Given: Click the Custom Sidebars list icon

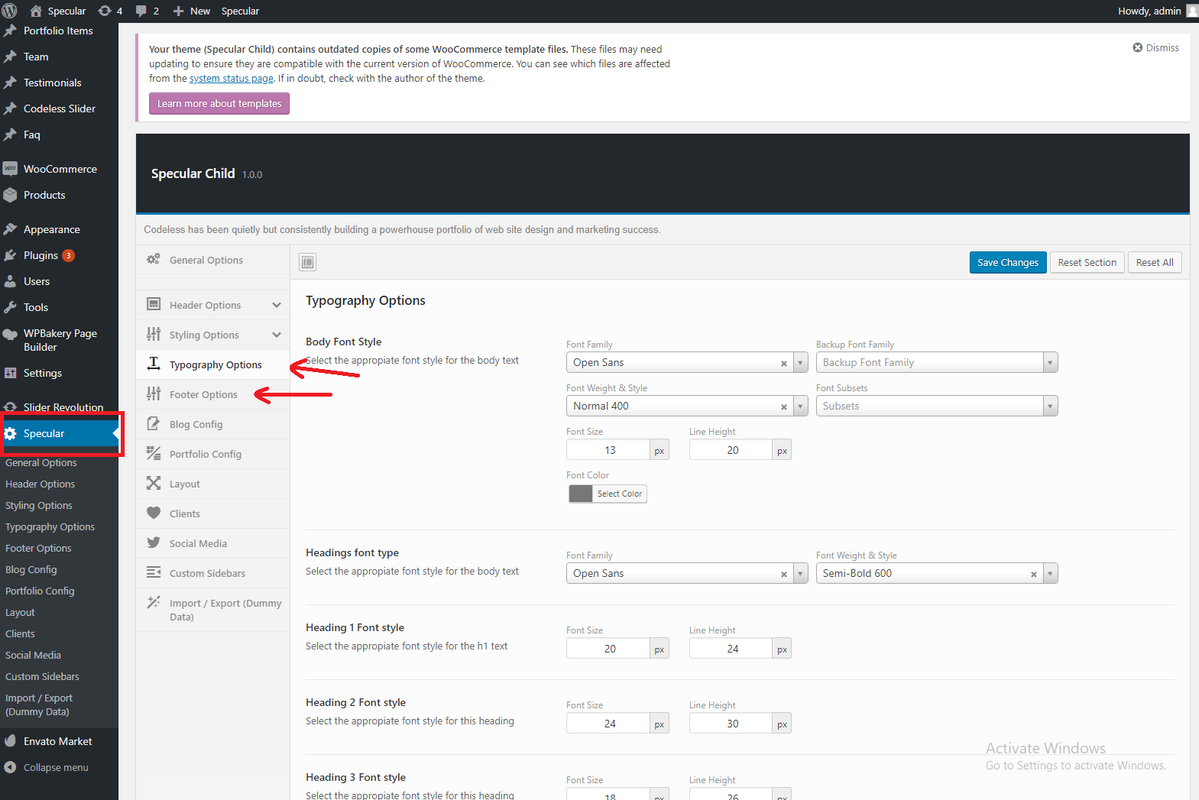Looking at the screenshot, I should (x=154, y=573).
